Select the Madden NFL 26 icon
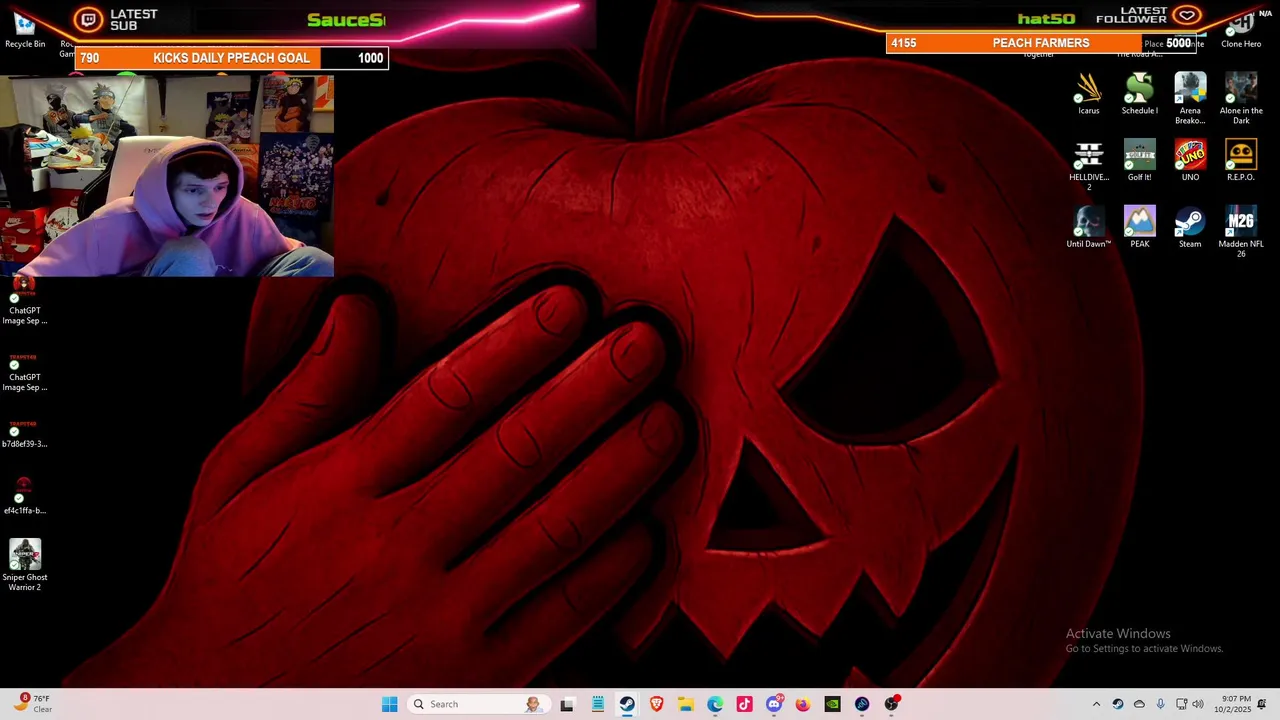This screenshot has height=720, width=1280. click(1241, 232)
